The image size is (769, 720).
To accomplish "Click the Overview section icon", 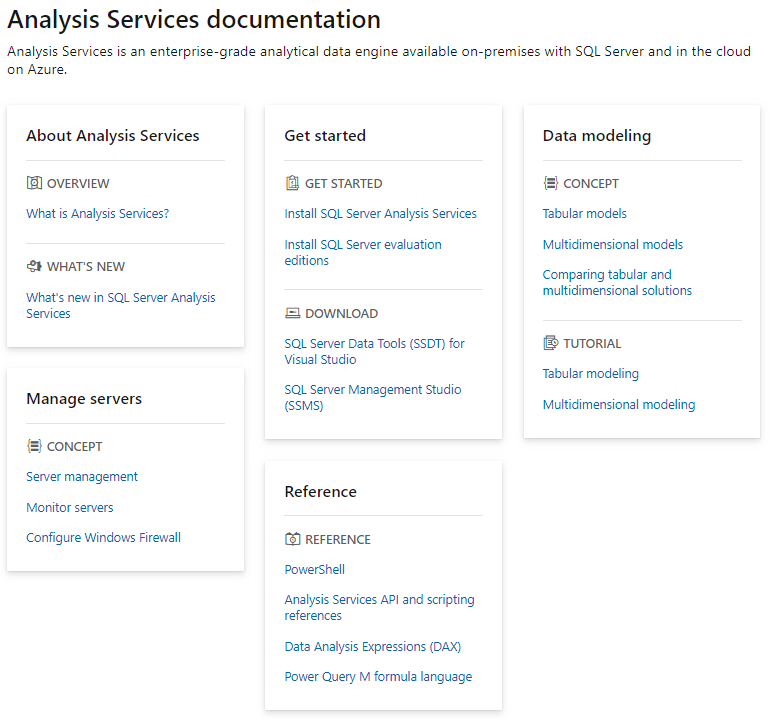I will 34,183.
